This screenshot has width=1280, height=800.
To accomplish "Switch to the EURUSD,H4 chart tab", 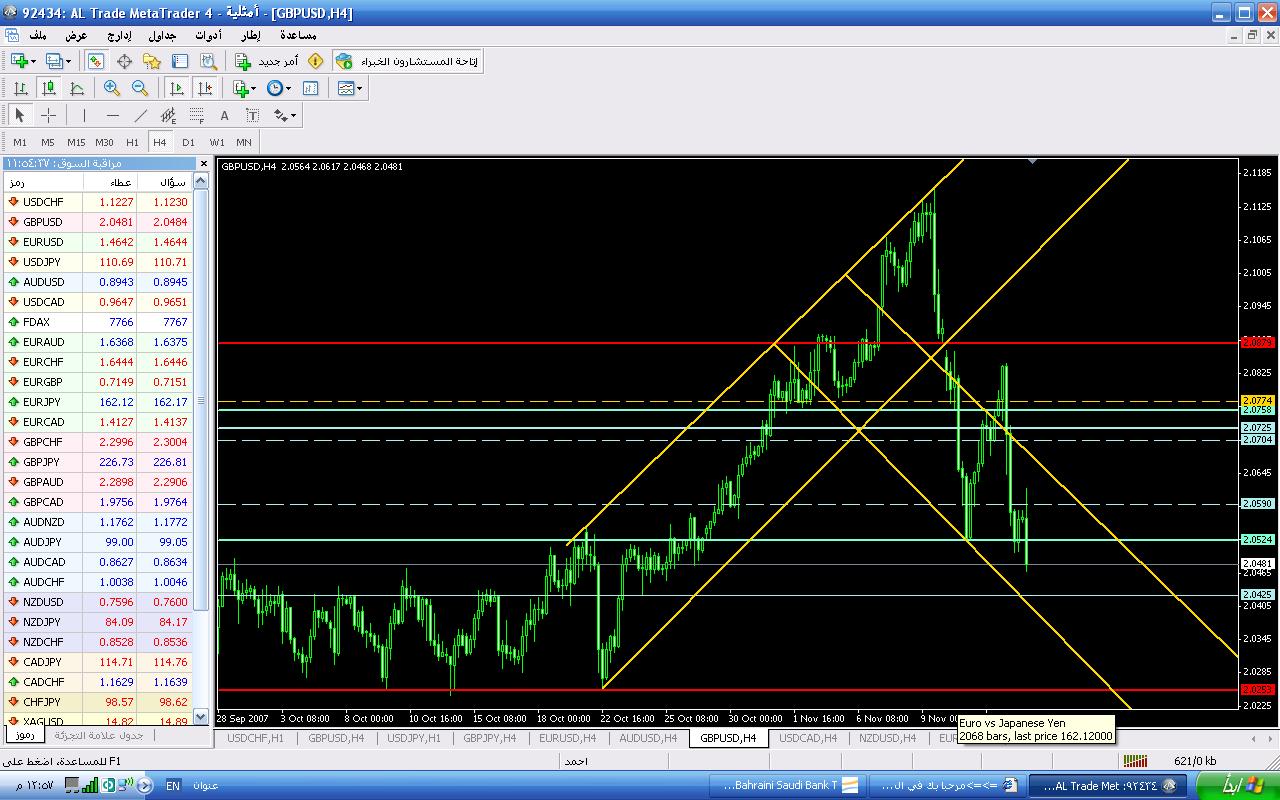I will click(x=567, y=738).
